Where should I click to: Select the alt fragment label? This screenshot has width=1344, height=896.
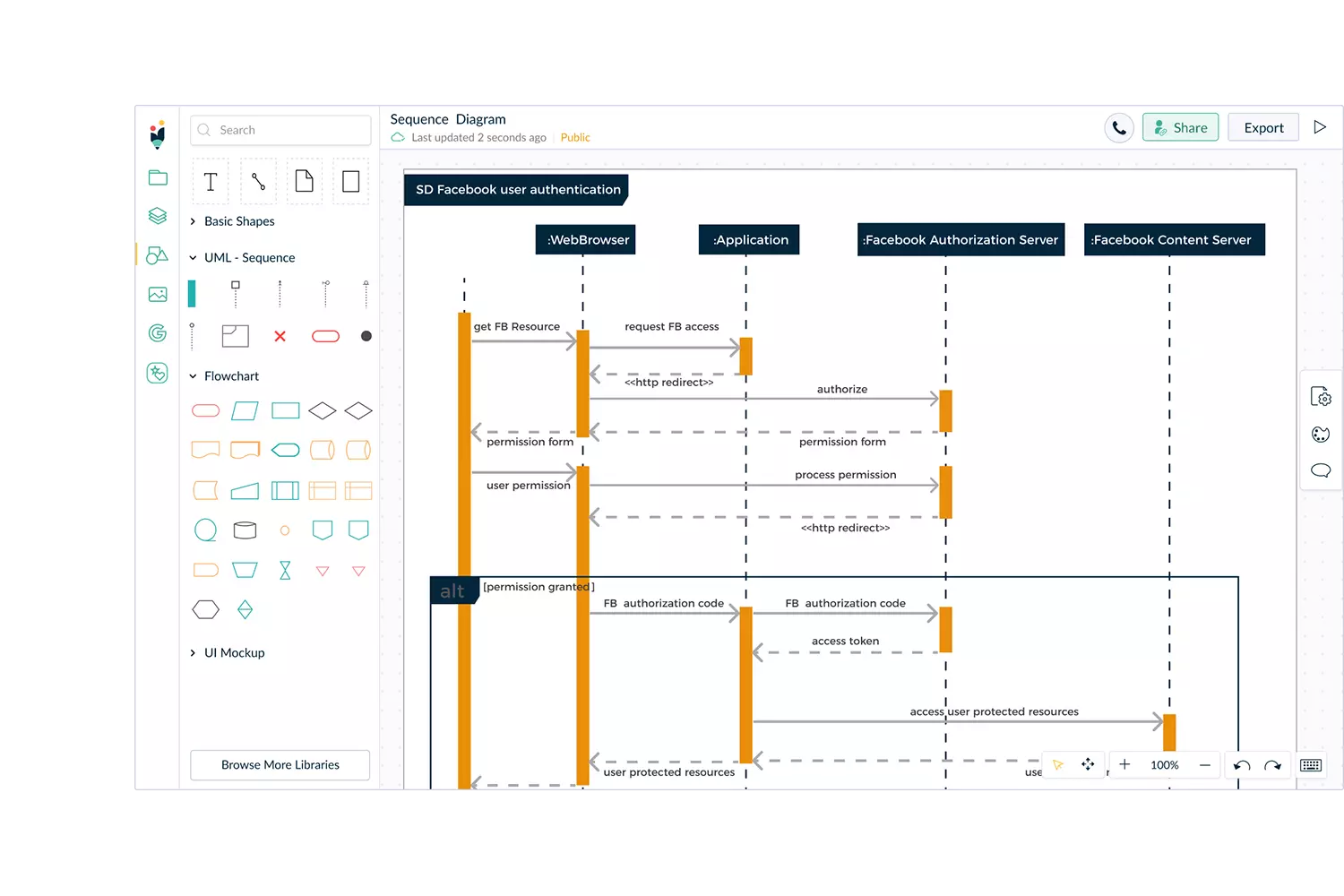tap(453, 591)
